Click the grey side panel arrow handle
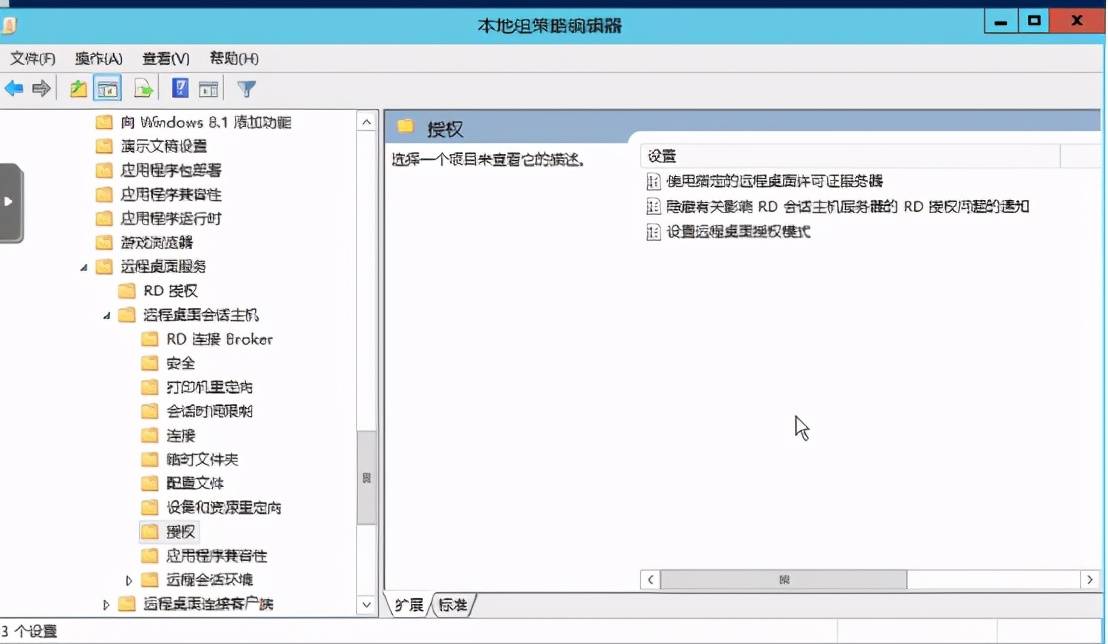 (x=10, y=203)
